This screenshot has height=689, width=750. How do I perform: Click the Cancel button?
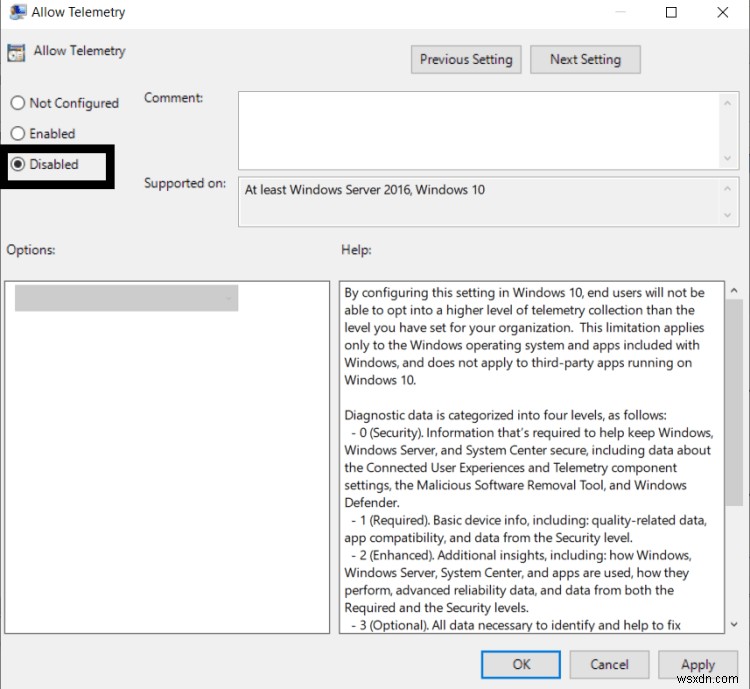coord(609,664)
